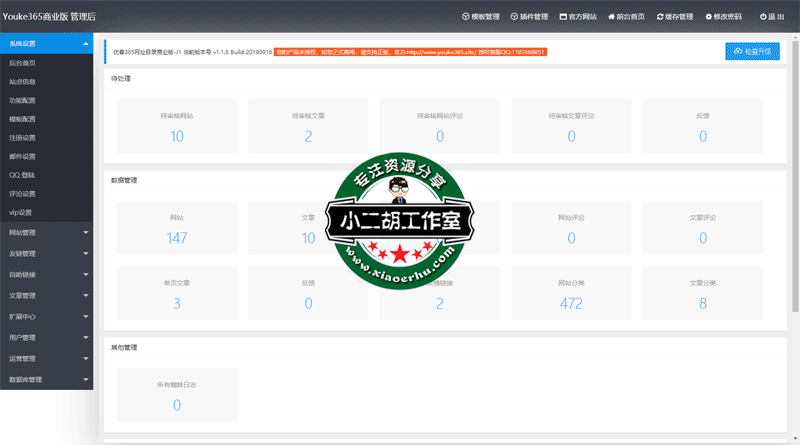
Task: Click the blue 检查升级 cloud button
Action: click(752, 50)
